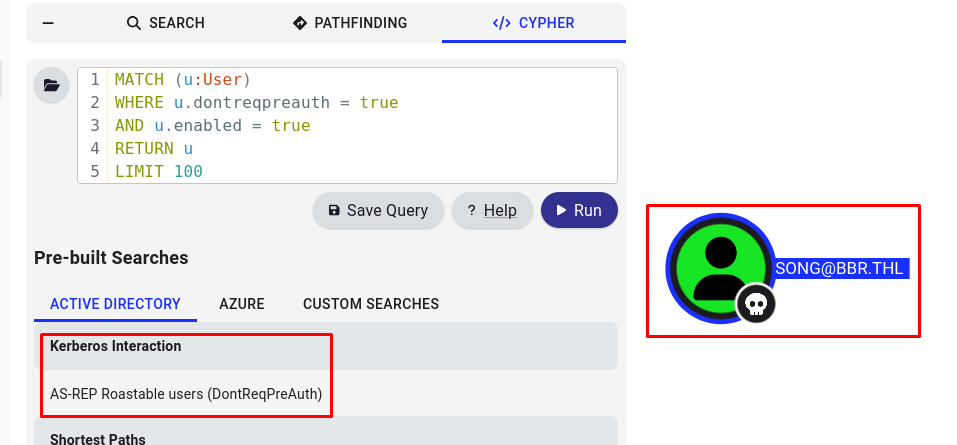Screen dimensions: 957x445
Task: Open the CUSTOM SEARCHES tab
Action: [x=371, y=303]
